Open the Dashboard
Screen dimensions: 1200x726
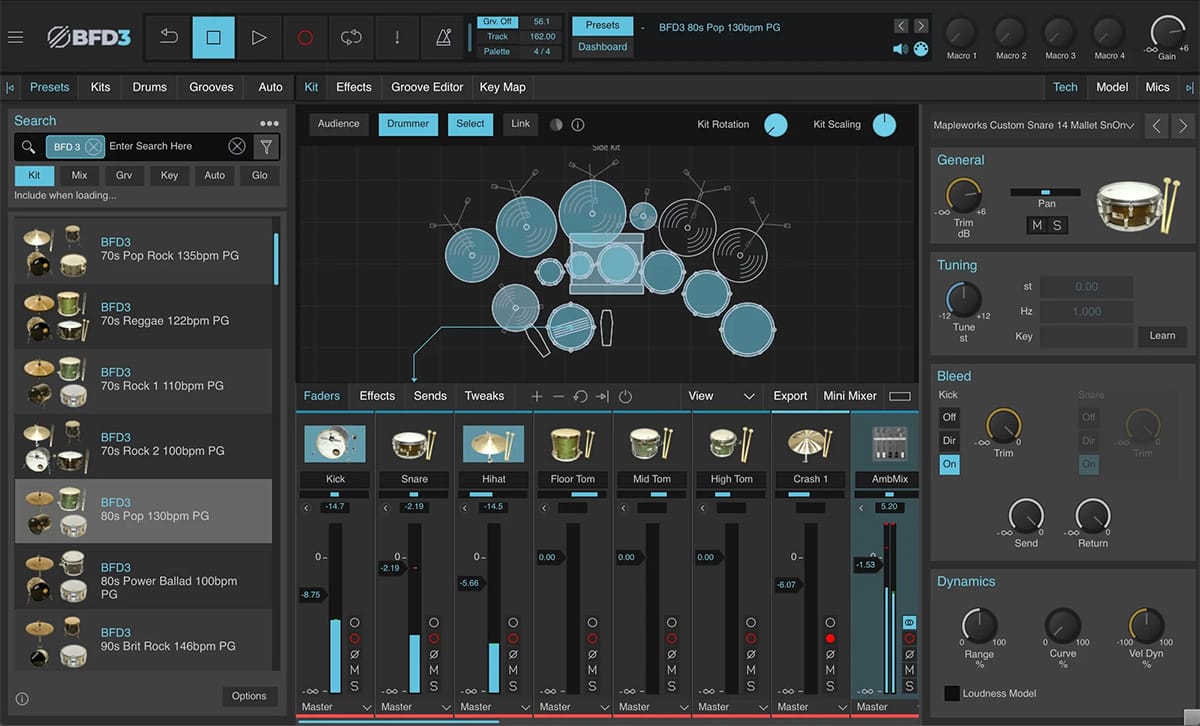pyautogui.click(x=602, y=45)
